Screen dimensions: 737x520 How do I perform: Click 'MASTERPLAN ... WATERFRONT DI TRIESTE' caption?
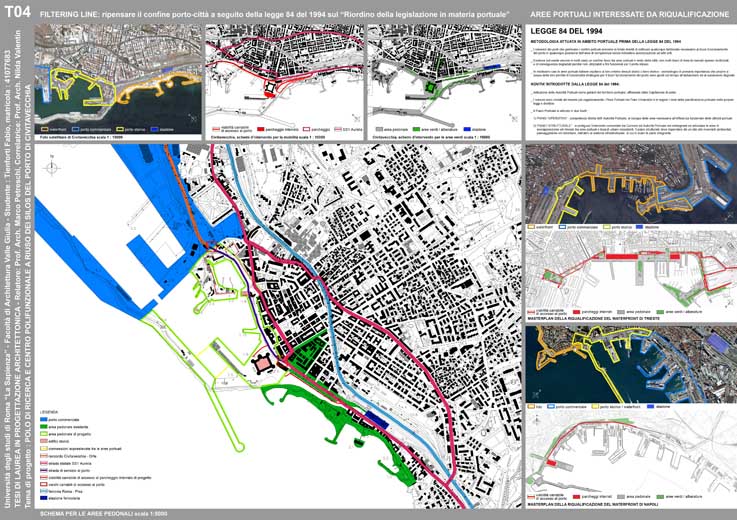coord(594,318)
